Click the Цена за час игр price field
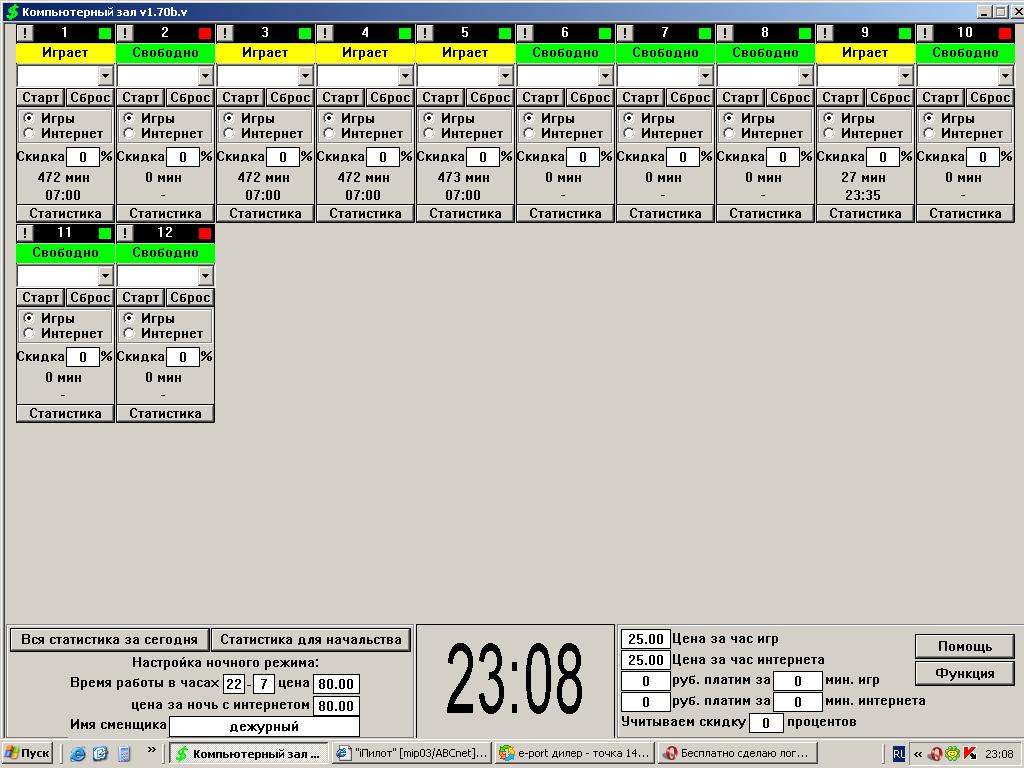 pyautogui.click(x=646, y=639)
